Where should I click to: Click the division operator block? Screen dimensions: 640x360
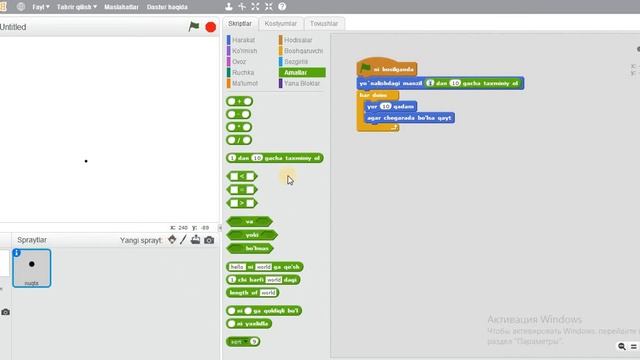[x=239, y=140]
